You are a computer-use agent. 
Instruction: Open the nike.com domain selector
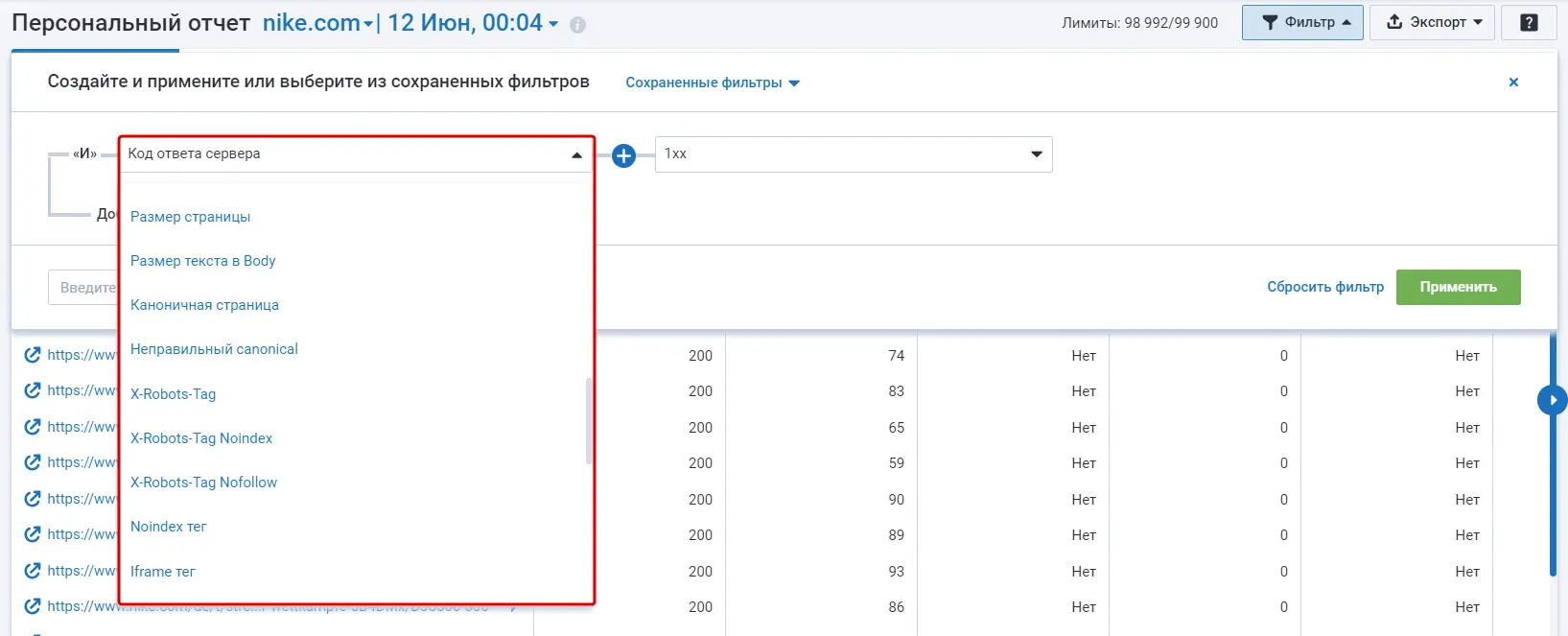(x=317, y=23)
